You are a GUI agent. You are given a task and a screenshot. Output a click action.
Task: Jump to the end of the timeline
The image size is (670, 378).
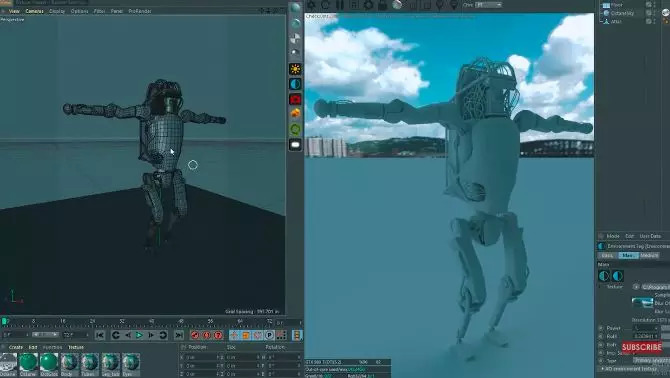pos(179,335)
